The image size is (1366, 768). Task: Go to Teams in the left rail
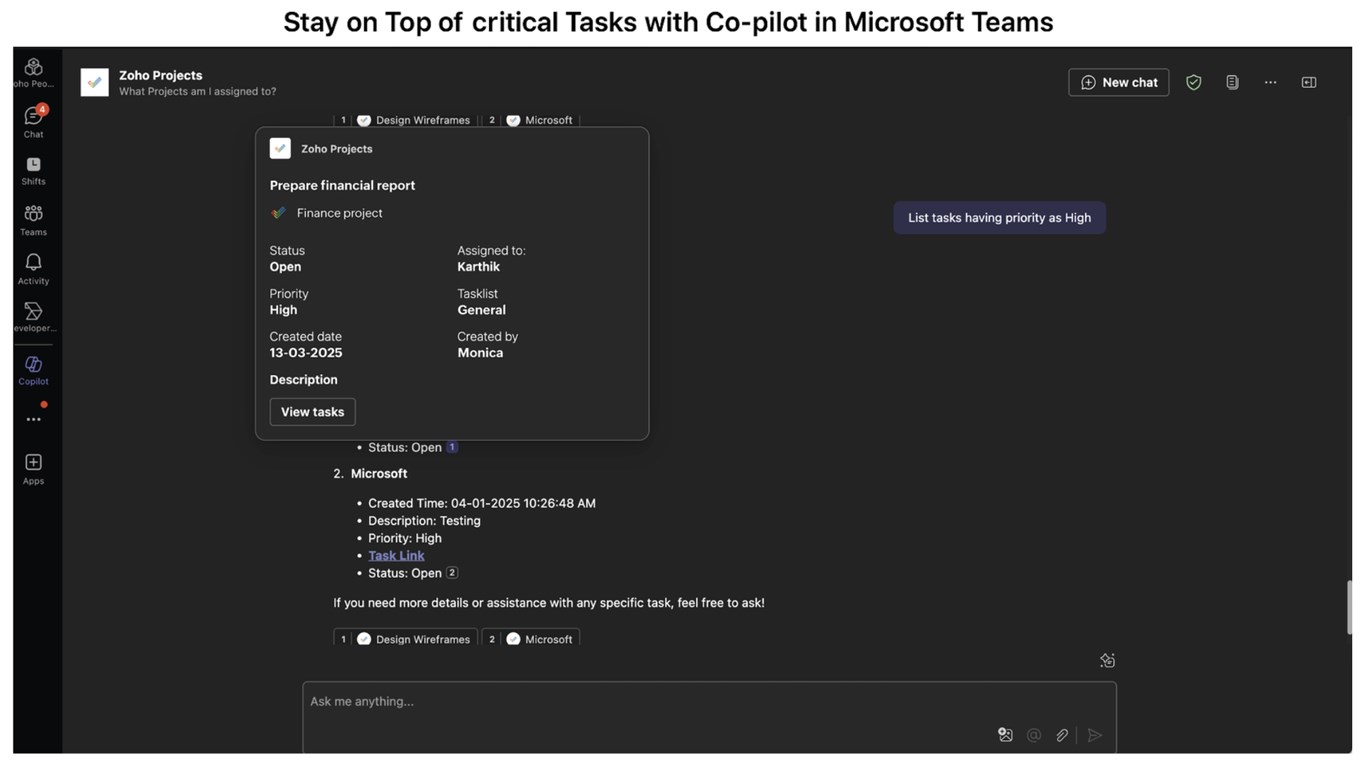33,220
